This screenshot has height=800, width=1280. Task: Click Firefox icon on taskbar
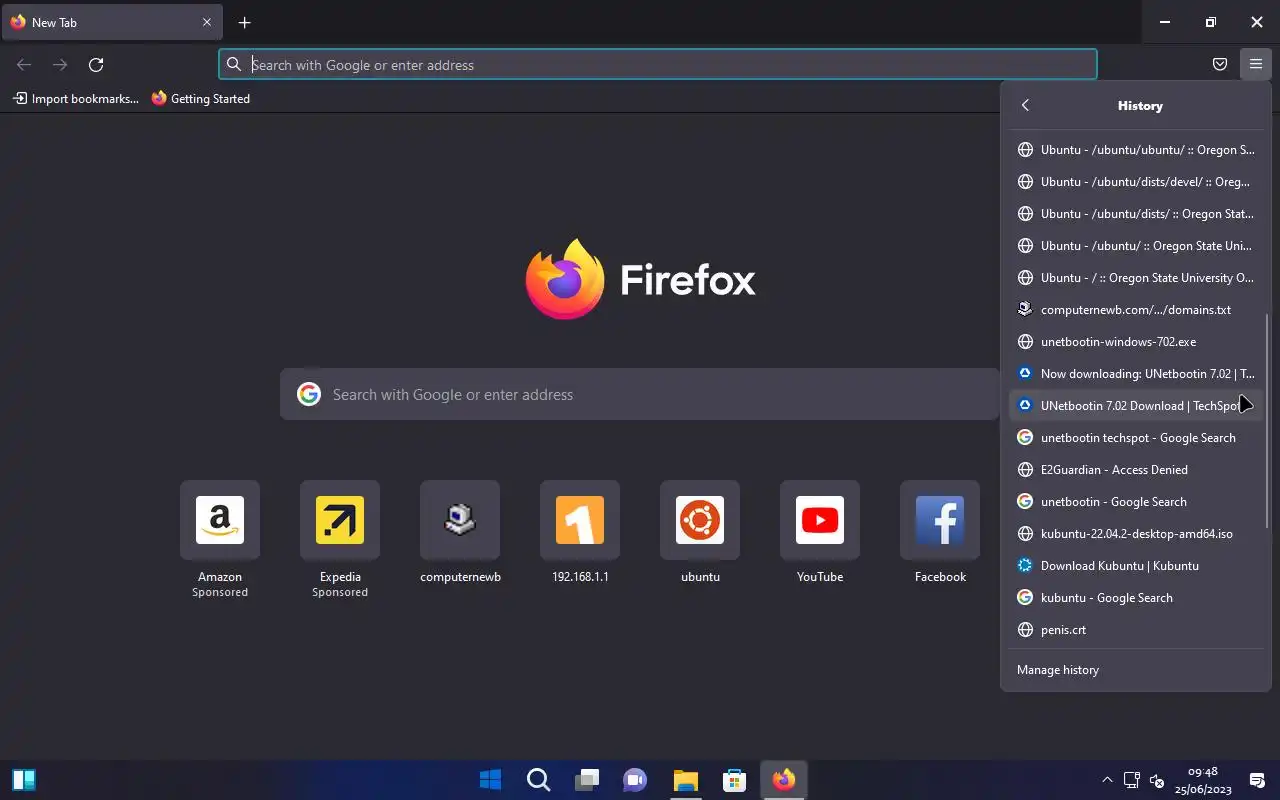[784, 780]
